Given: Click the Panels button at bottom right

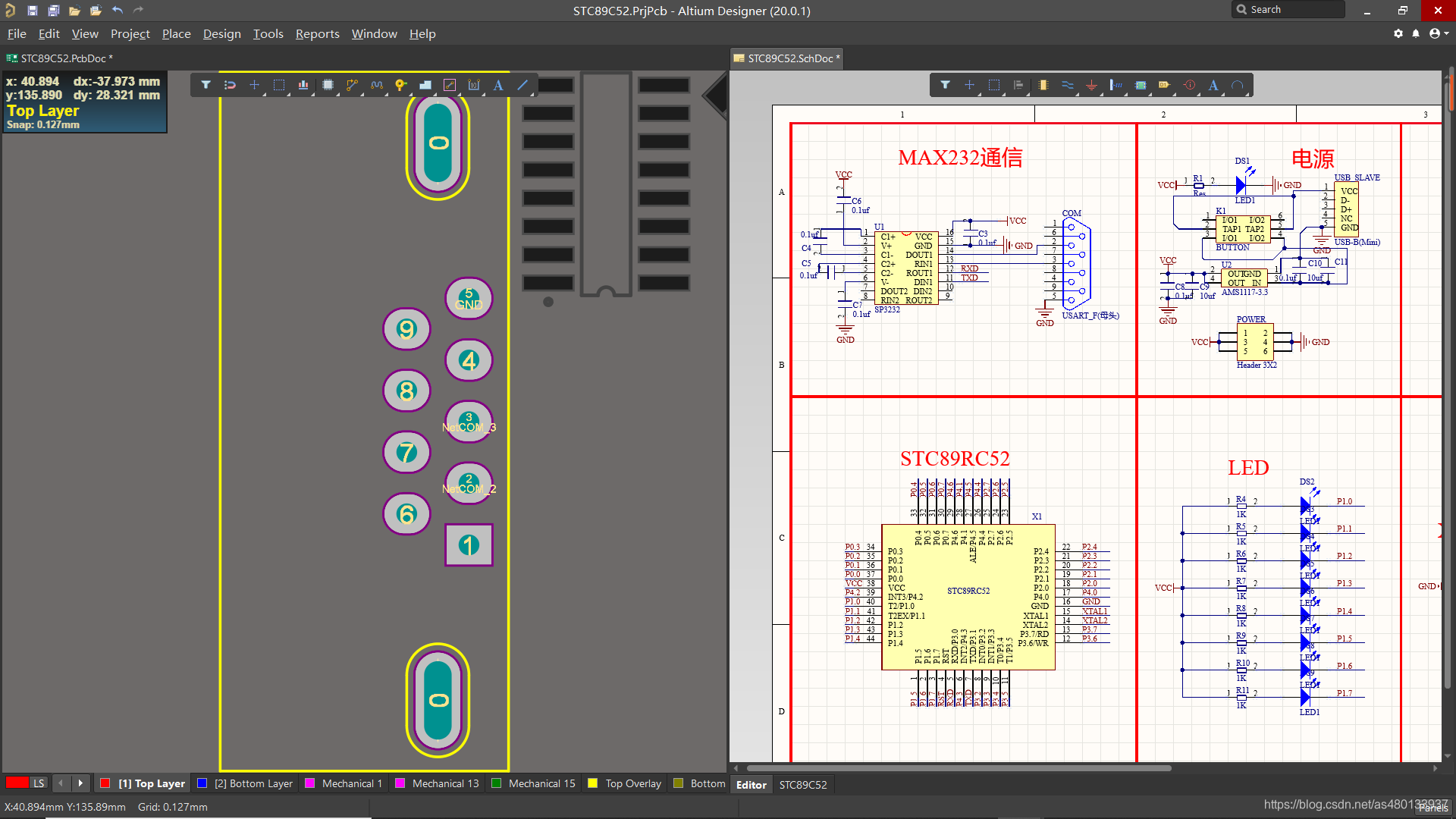Looking at the screenshot, I should pos(1432,808).
